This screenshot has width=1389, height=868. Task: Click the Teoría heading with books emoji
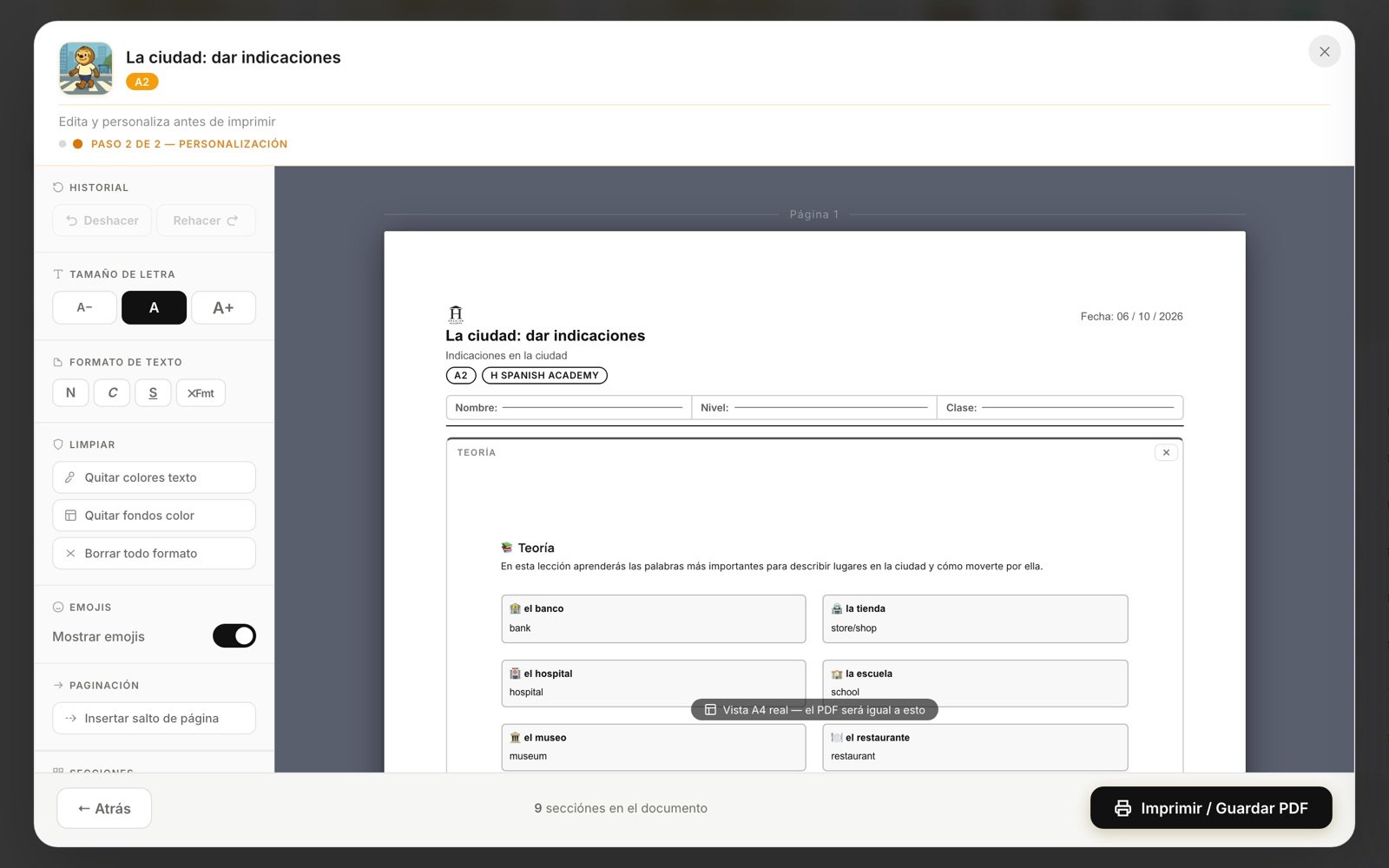[528, 548]
